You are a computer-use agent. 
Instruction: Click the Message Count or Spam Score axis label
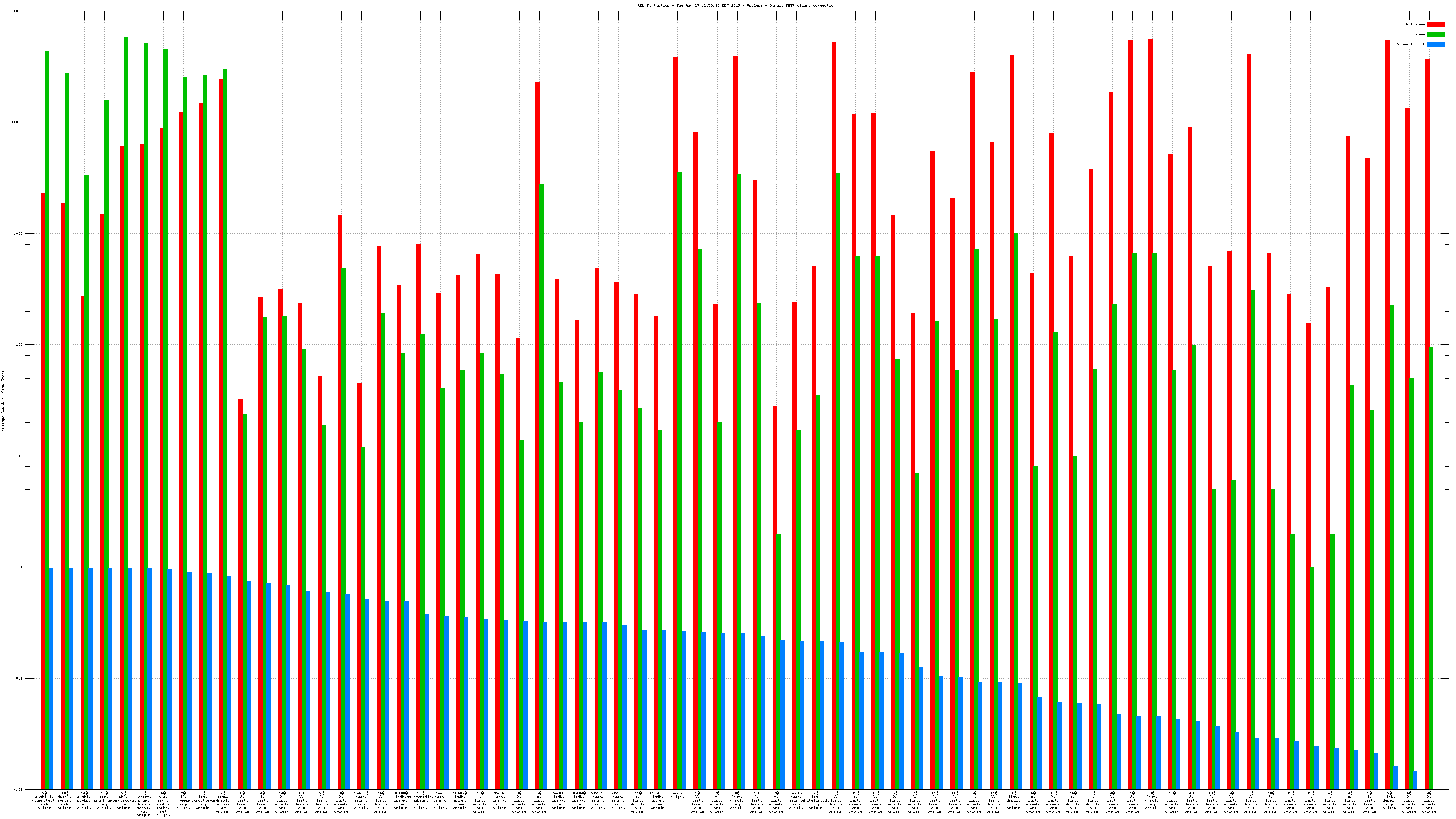coord(3,401)
